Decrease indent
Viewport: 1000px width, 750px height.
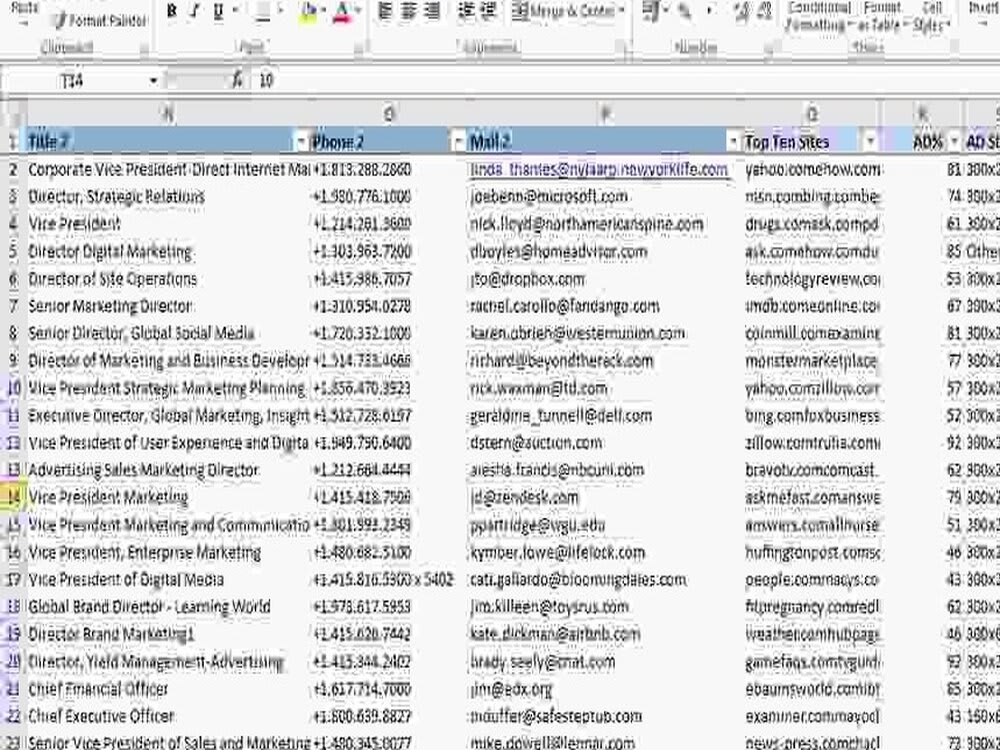tap(466, 11)
